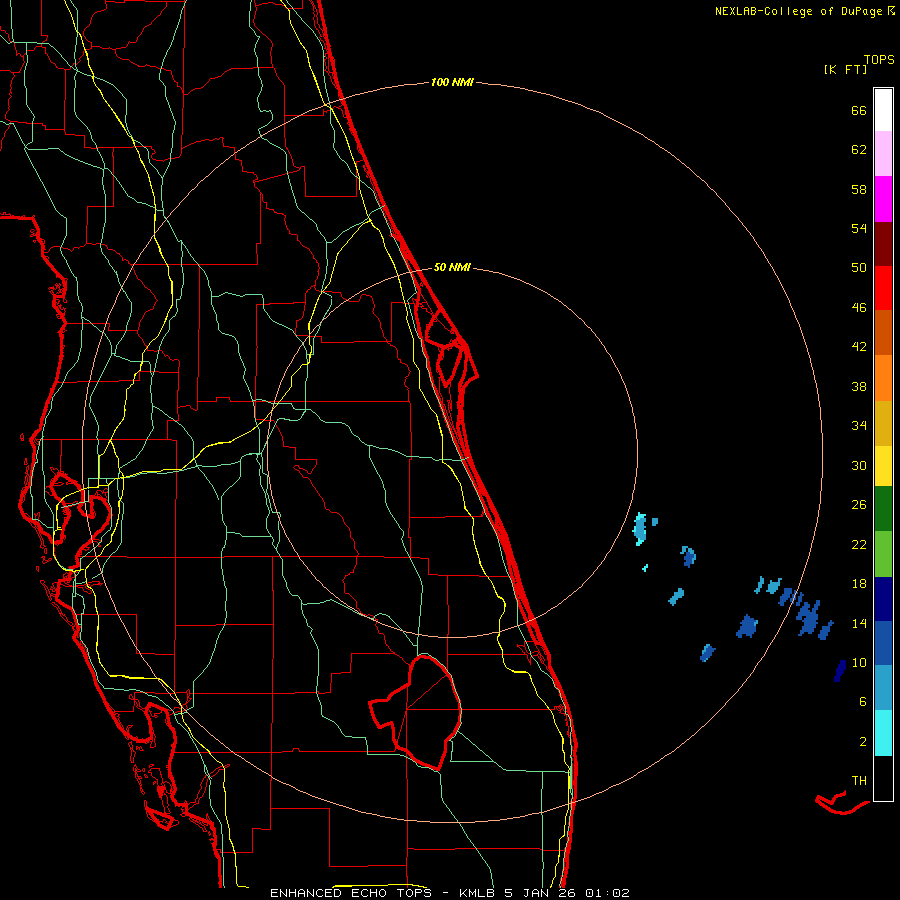Click the legend value "54"

(x=859, y=229)
